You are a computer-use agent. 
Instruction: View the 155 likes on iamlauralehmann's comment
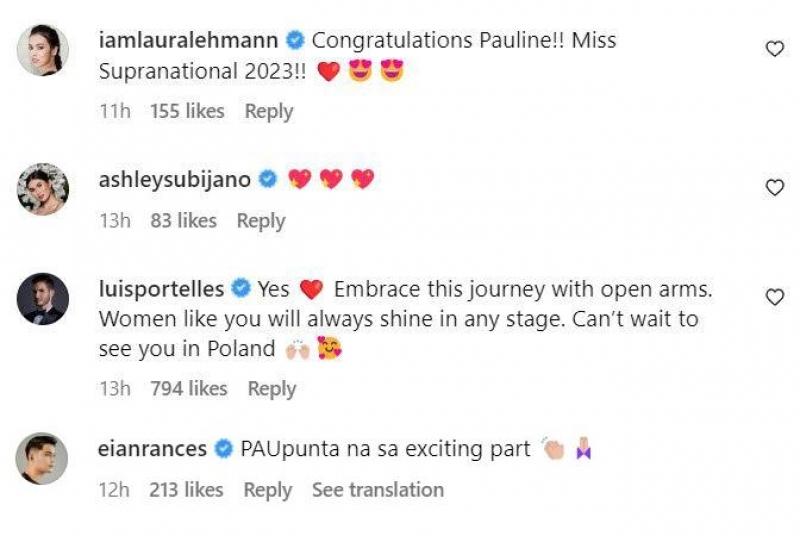coord(187,112)
